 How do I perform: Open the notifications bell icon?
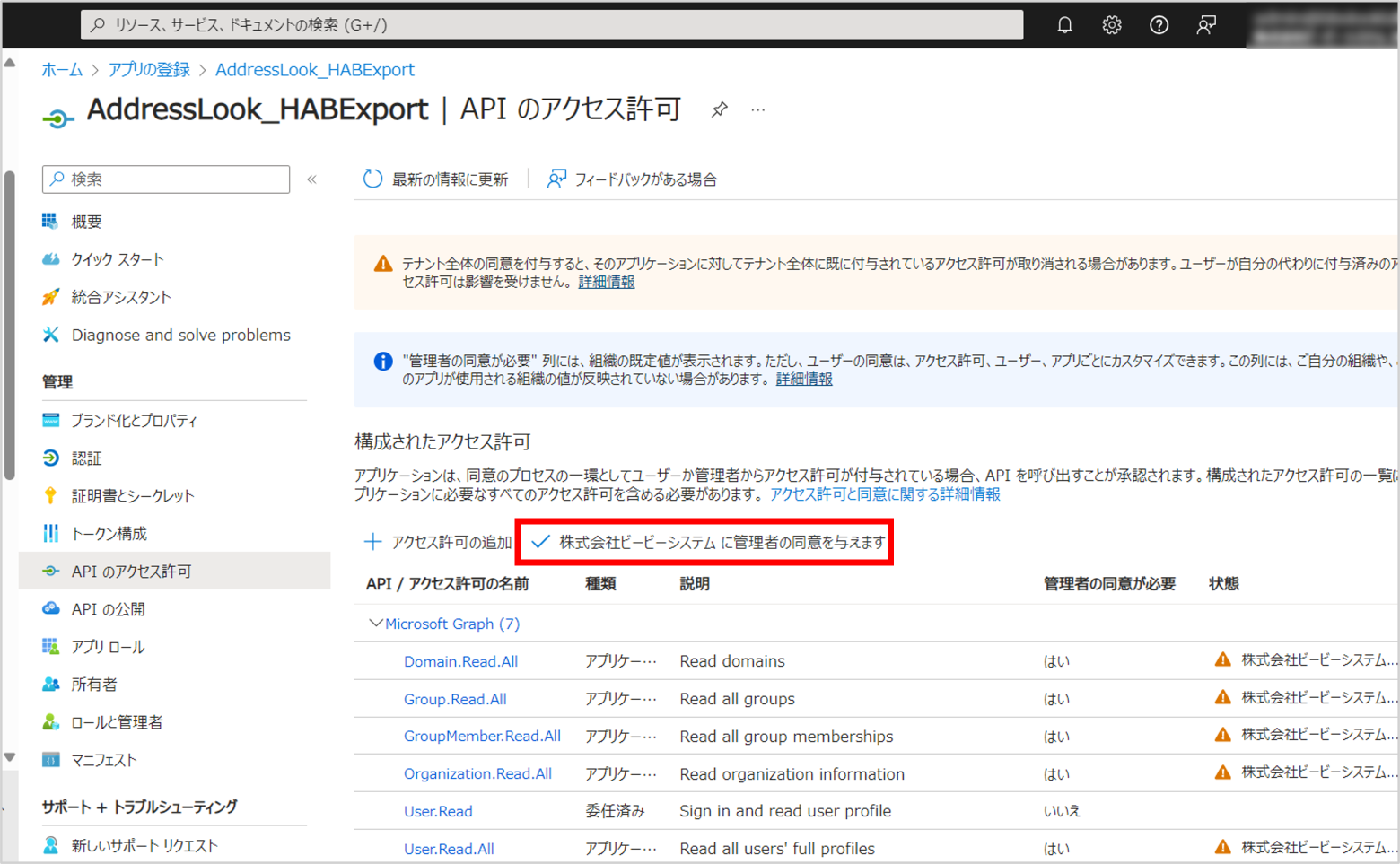[1064, 25]
